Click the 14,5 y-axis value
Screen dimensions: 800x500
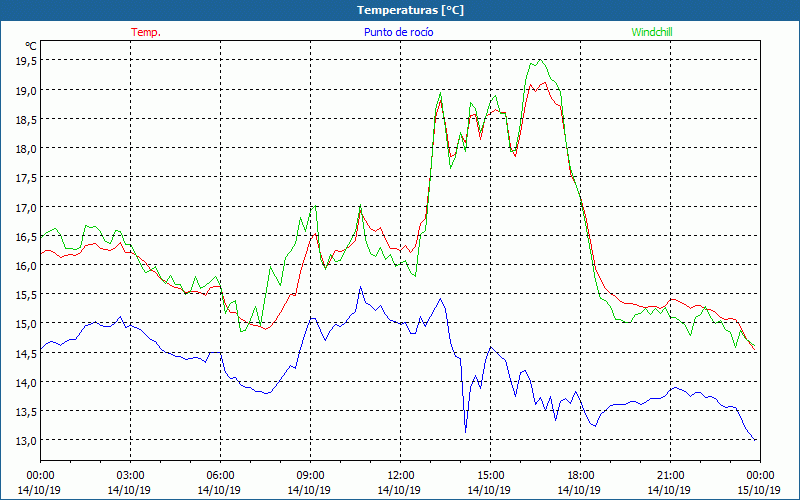pos(26,353)
